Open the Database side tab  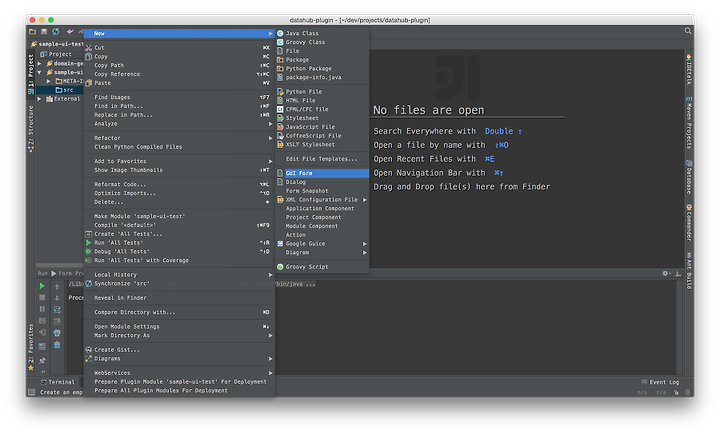pyautogui.click(x=689, y=177)
